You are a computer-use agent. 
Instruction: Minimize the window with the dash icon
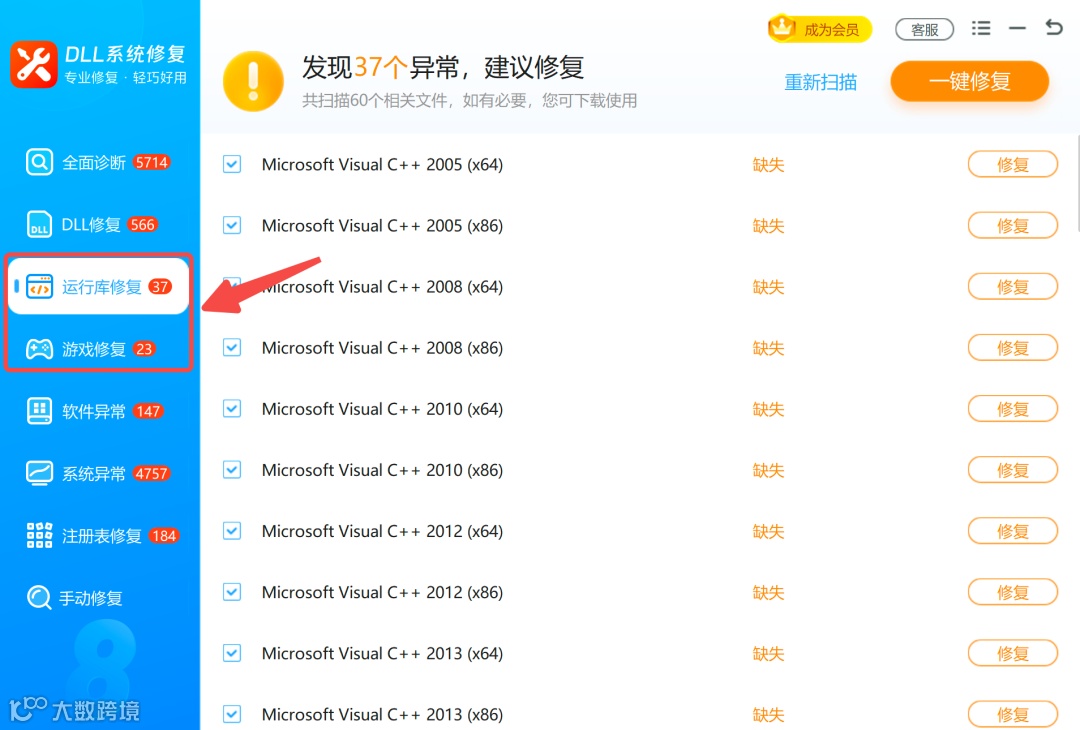[1017, 28]
